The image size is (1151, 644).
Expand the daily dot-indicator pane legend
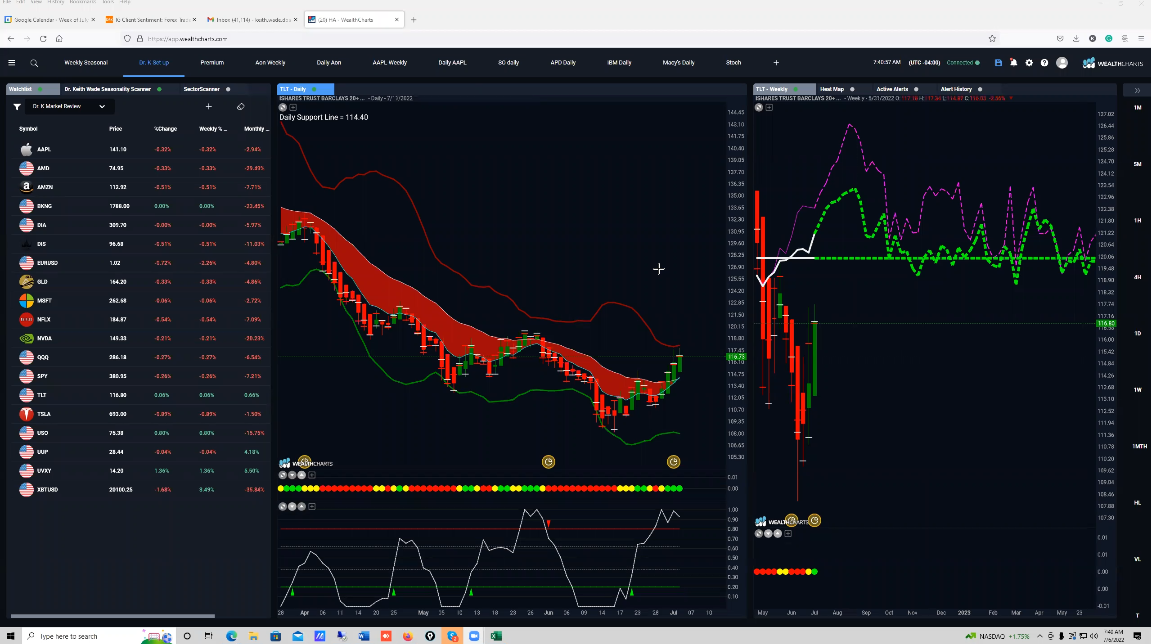tap(312, 475)
